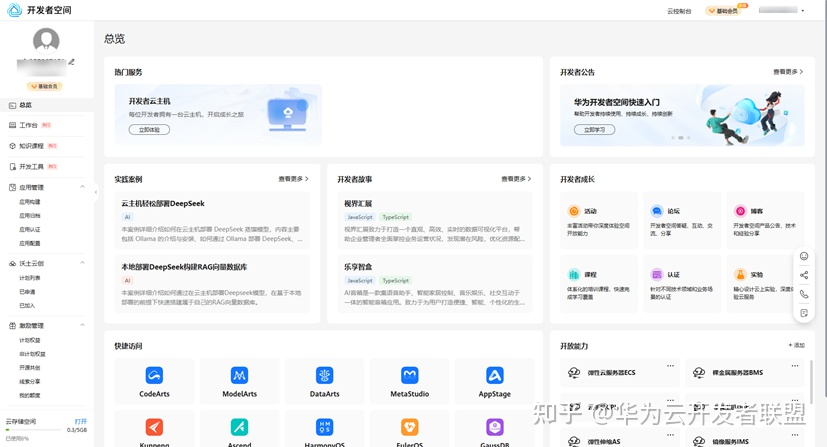Open the GaussDB quick access icon

495,427
